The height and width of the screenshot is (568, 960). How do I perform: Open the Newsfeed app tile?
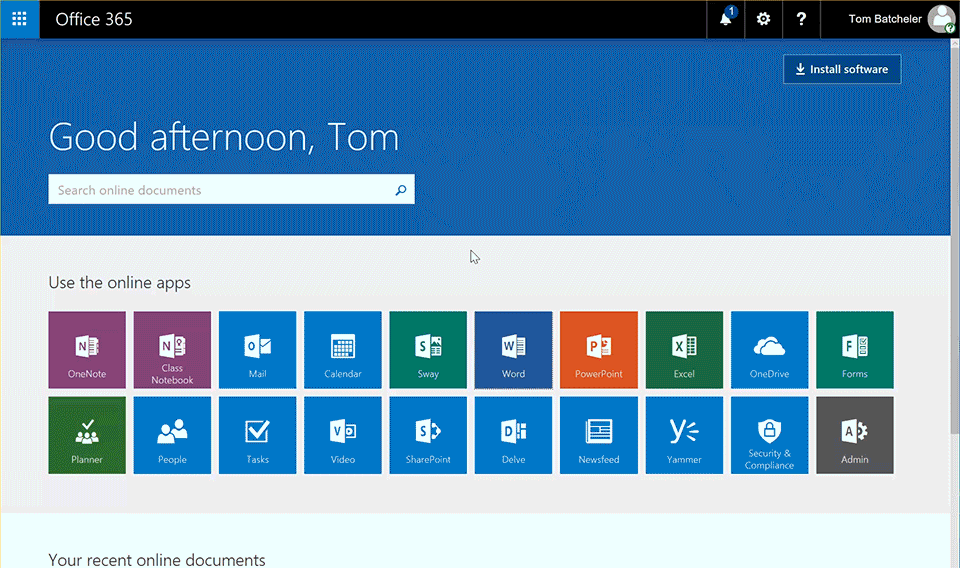click(599, 435)
